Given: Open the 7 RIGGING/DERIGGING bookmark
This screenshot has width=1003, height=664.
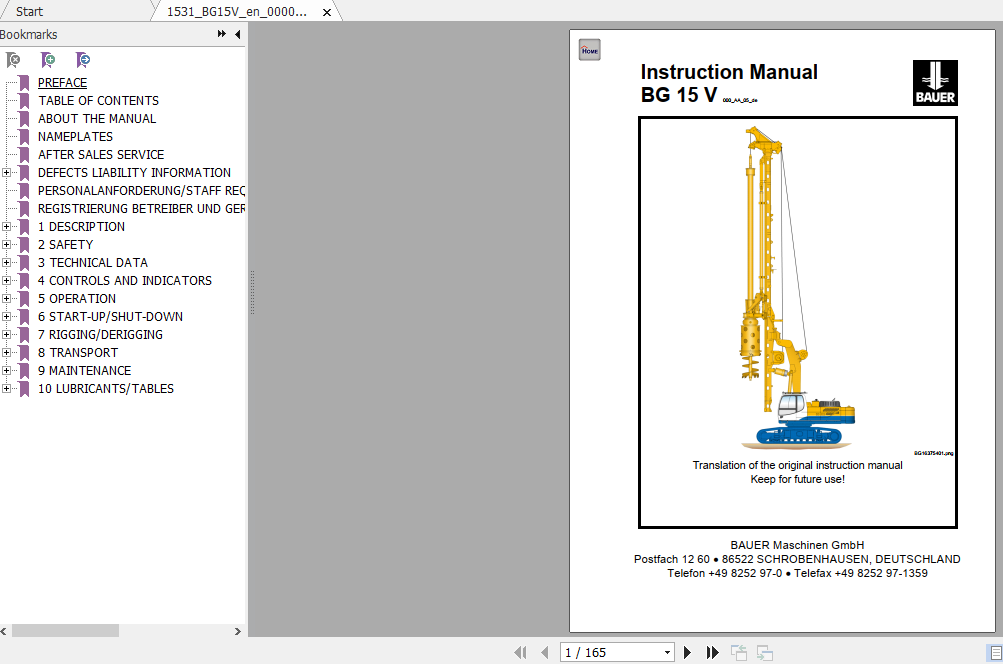Looking at the screenshot, I should tap(100, 335).
